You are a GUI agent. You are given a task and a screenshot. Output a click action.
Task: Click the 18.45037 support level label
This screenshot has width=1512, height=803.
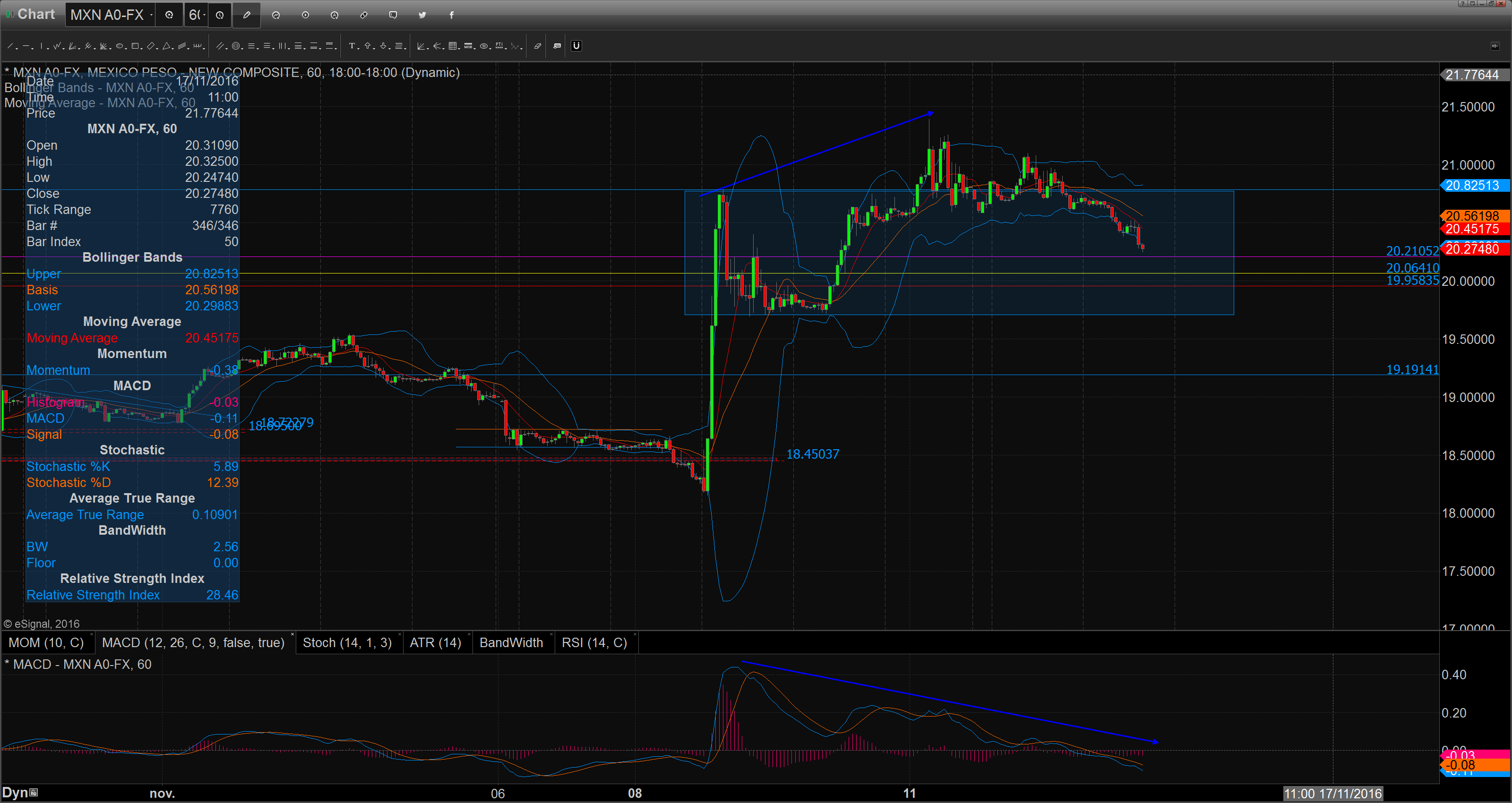812,454
